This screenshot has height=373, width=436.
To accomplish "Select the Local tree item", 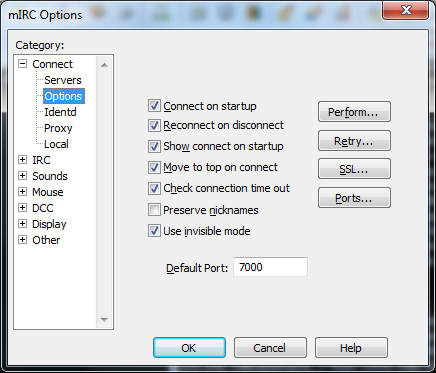I will coord(56,144).
